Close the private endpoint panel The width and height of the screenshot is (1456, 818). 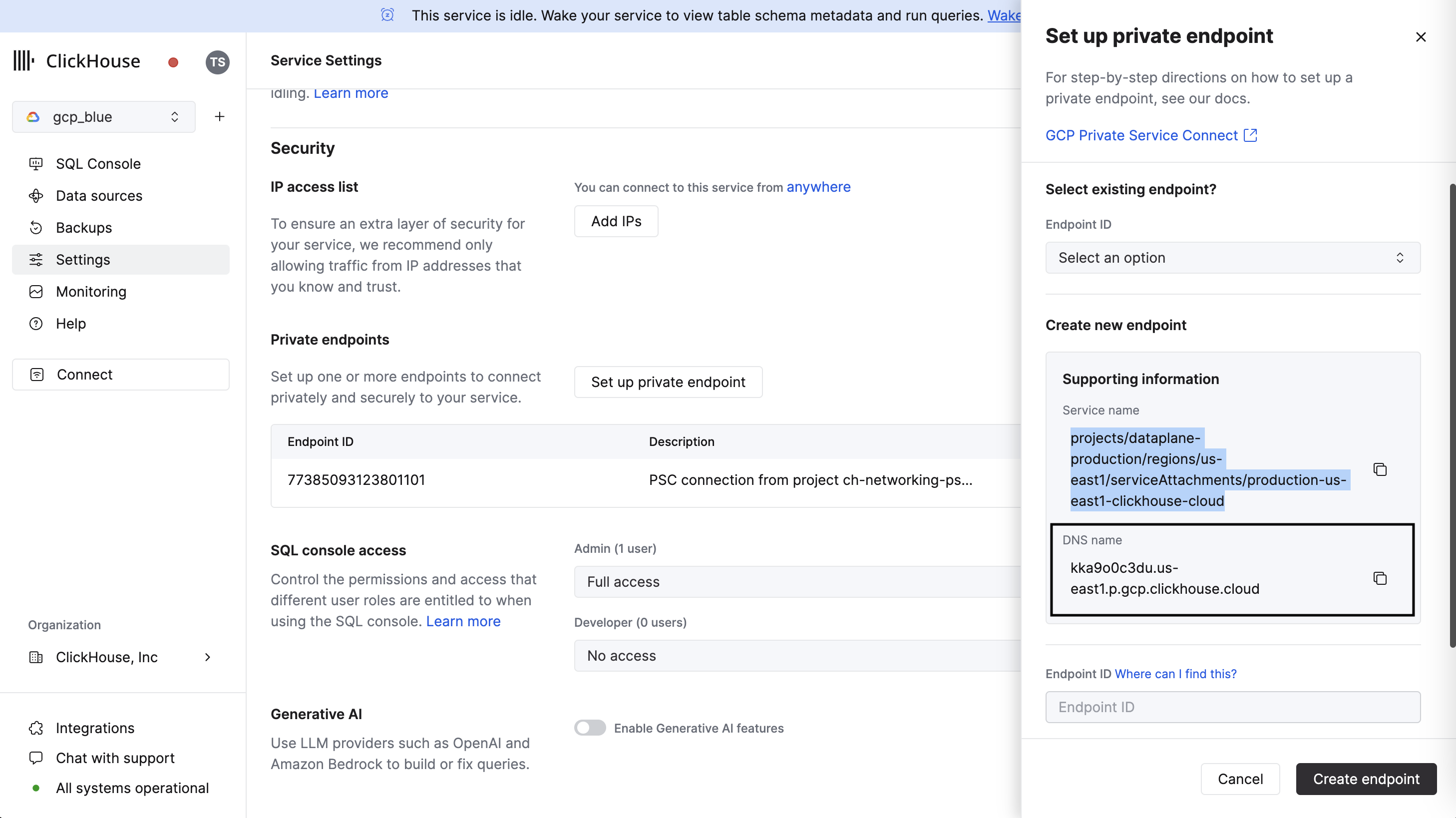click(x=1421, y=37)
